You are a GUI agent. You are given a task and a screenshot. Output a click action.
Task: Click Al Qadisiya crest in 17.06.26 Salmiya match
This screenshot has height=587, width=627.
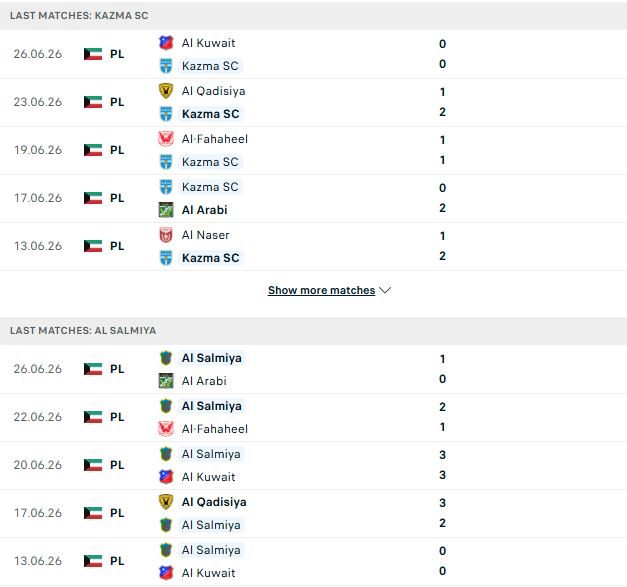pyautogui.click(x=166, y=502)
